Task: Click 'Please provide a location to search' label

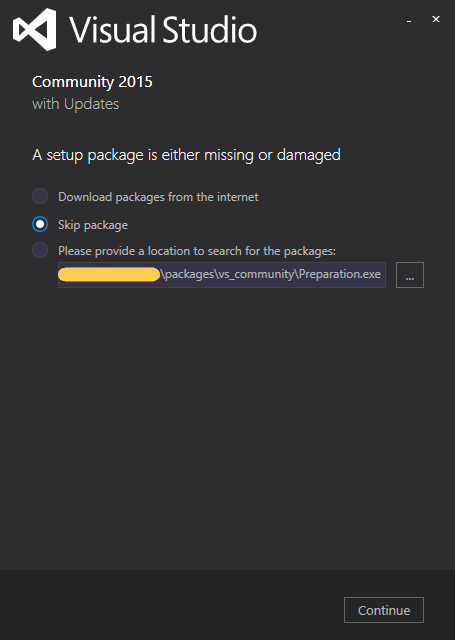Action: pyautogui.click(x=197, y=251)
